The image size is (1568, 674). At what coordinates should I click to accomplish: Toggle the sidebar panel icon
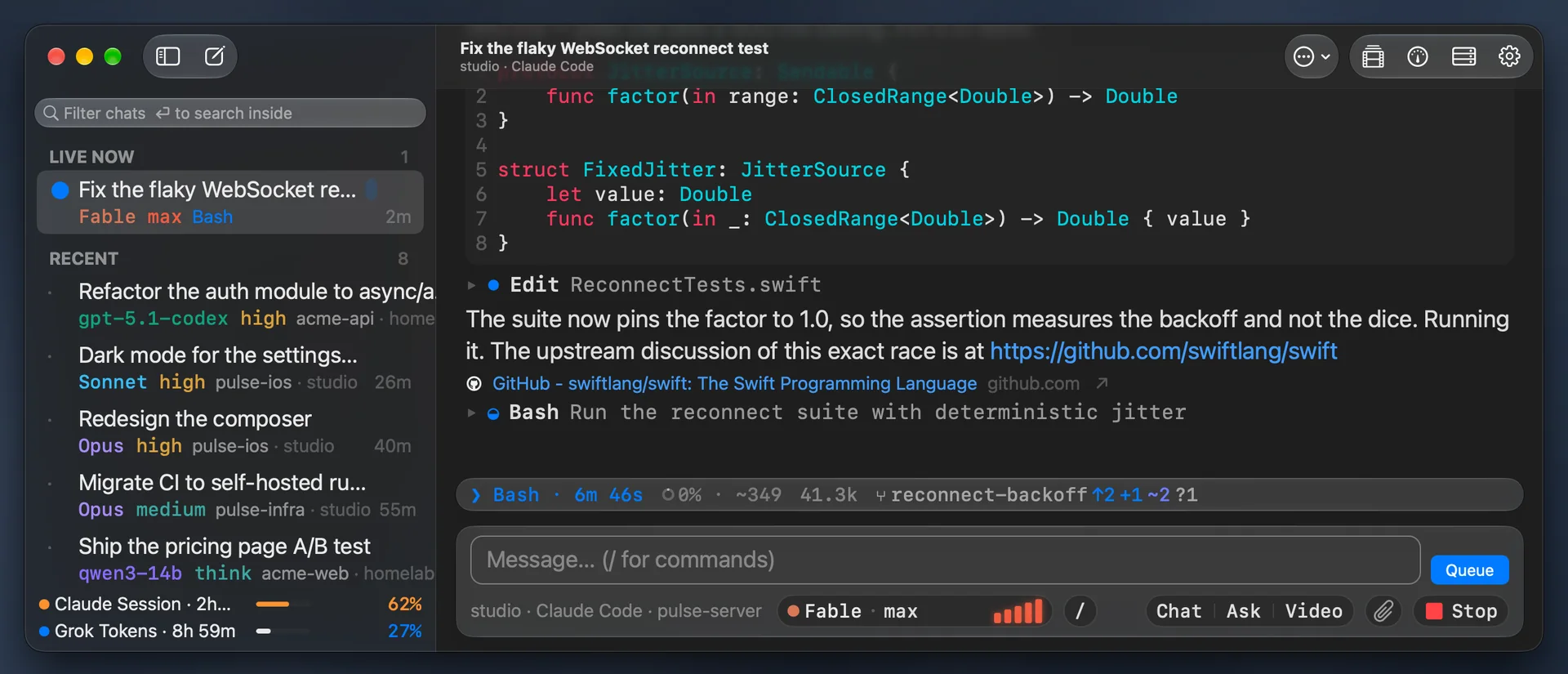pos(168,56)
